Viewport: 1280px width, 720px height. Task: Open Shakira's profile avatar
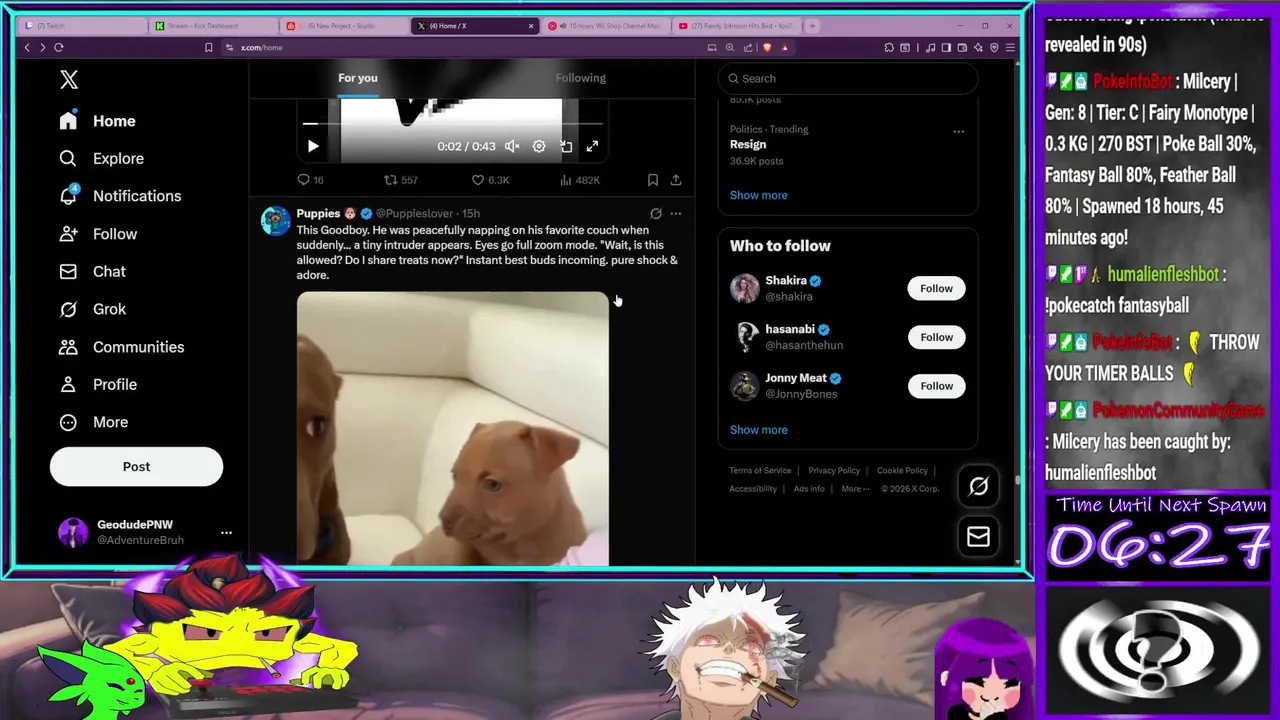[744, 288]
